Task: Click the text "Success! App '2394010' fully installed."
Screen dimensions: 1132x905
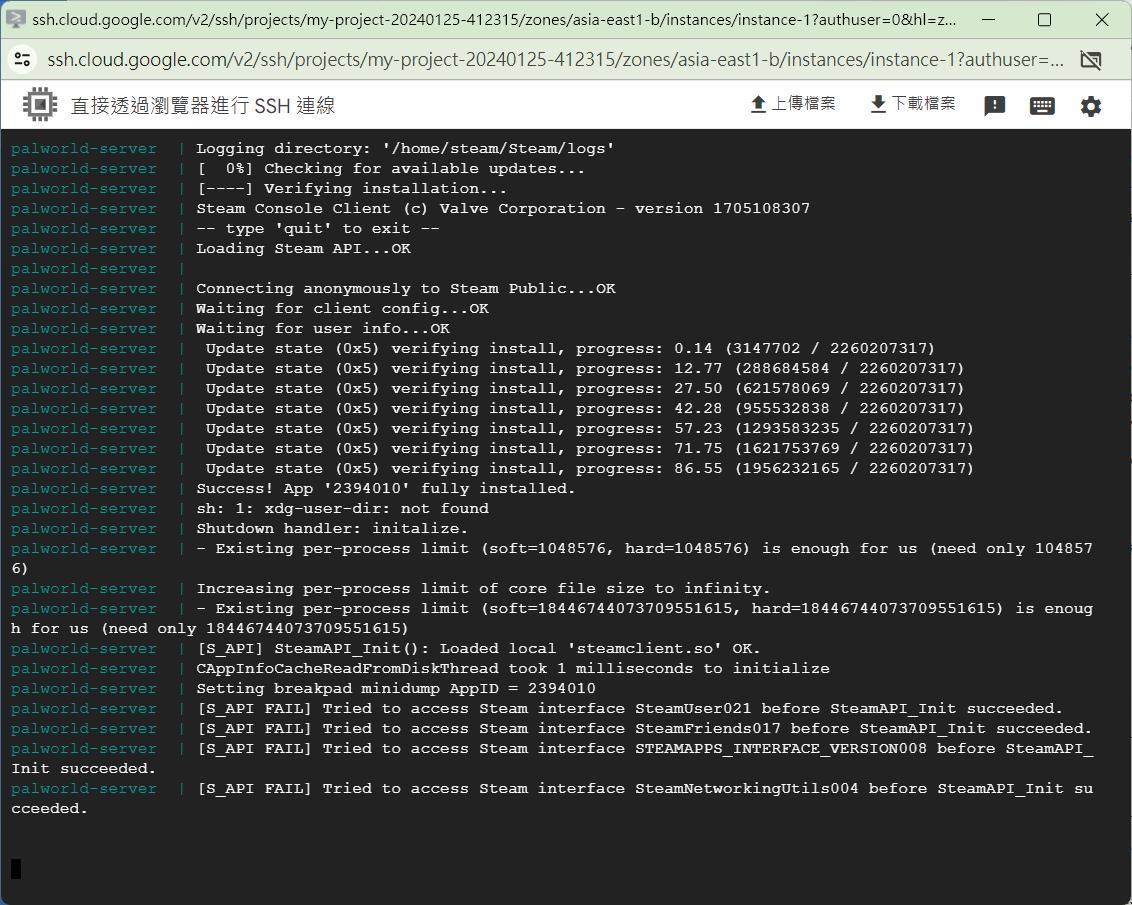Action: coord(386,489)
